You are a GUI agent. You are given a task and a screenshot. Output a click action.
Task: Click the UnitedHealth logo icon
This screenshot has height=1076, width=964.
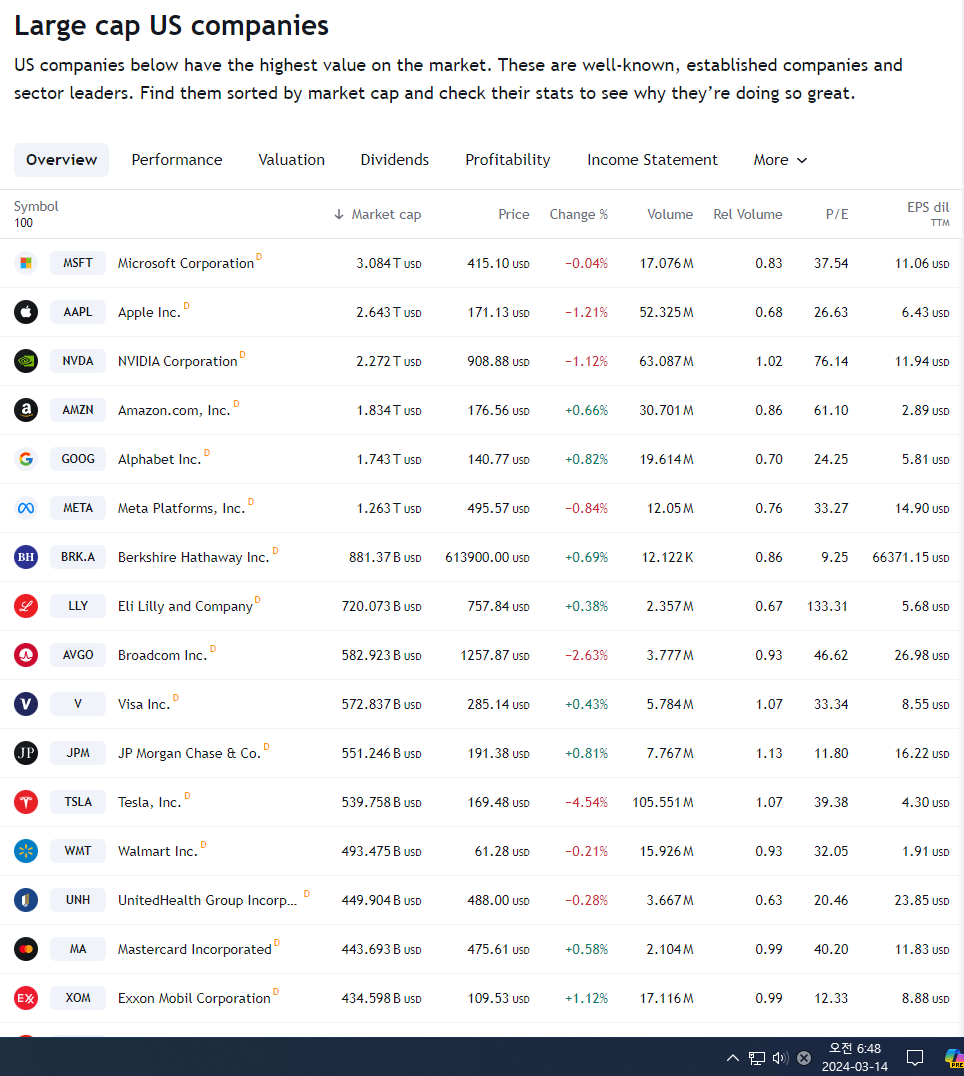click(x=26, y=900)
